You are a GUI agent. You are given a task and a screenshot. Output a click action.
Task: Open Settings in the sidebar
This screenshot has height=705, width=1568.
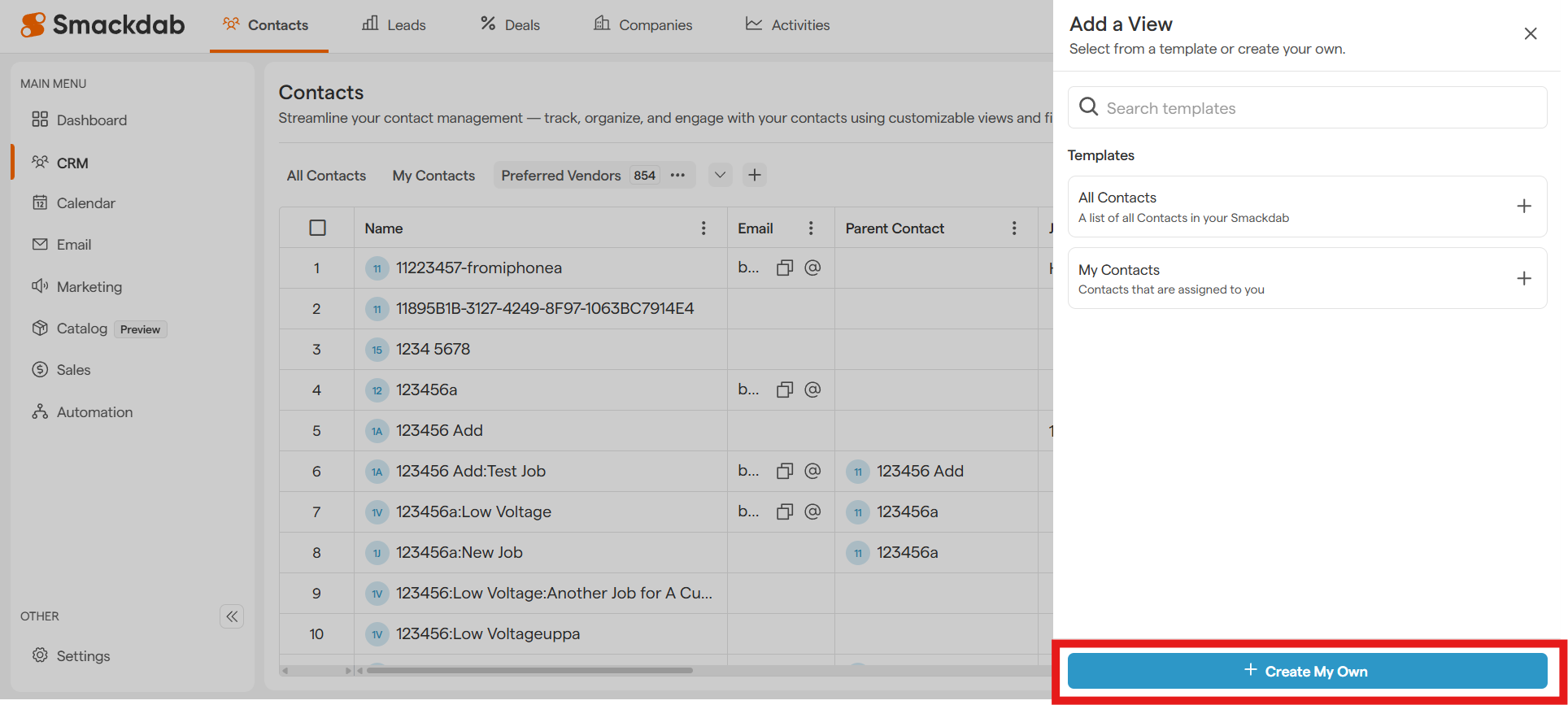83,656
